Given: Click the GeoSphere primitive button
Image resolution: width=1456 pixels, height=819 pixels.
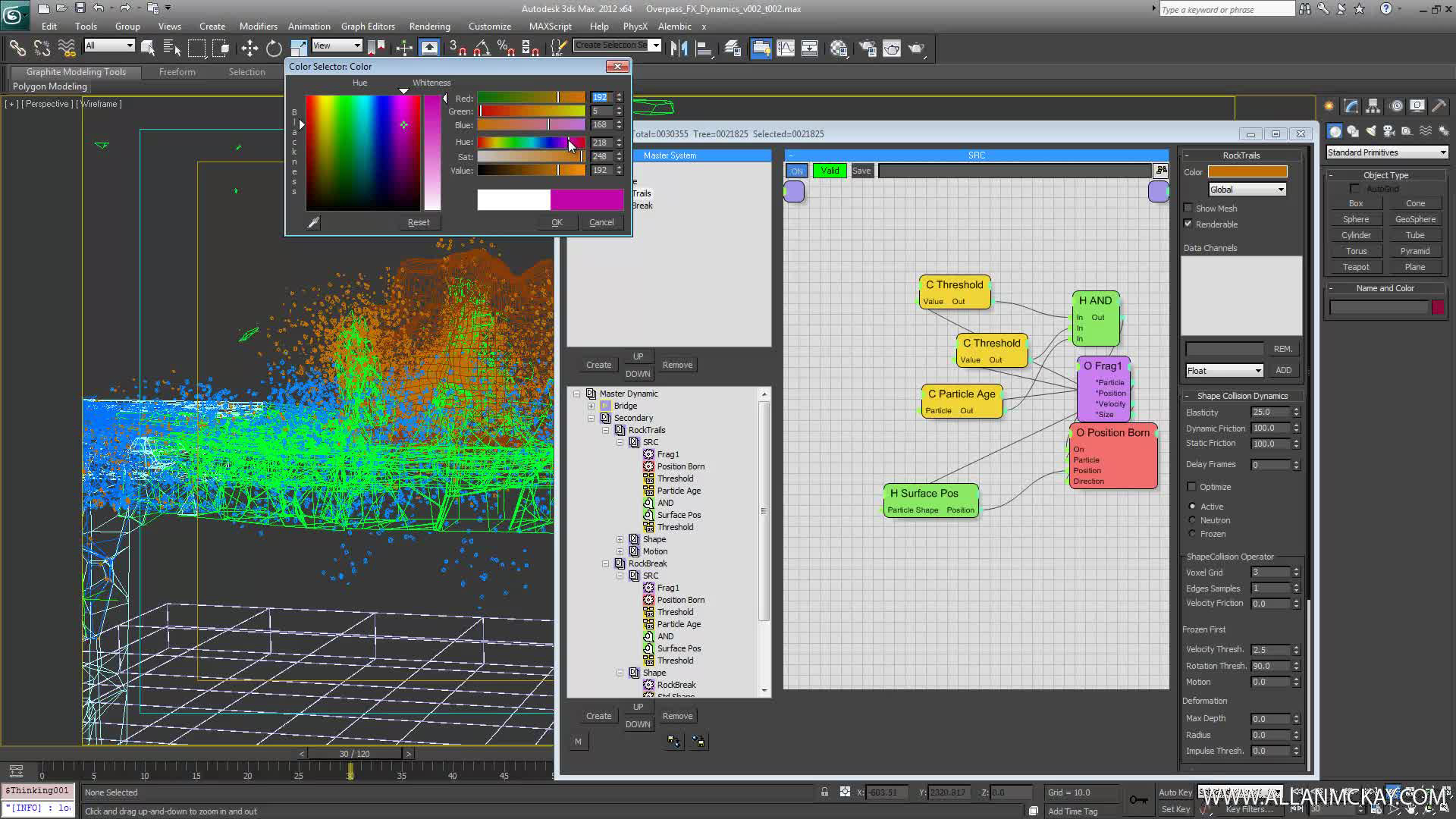Looking at the screenshot, I should pos(1415,219).
